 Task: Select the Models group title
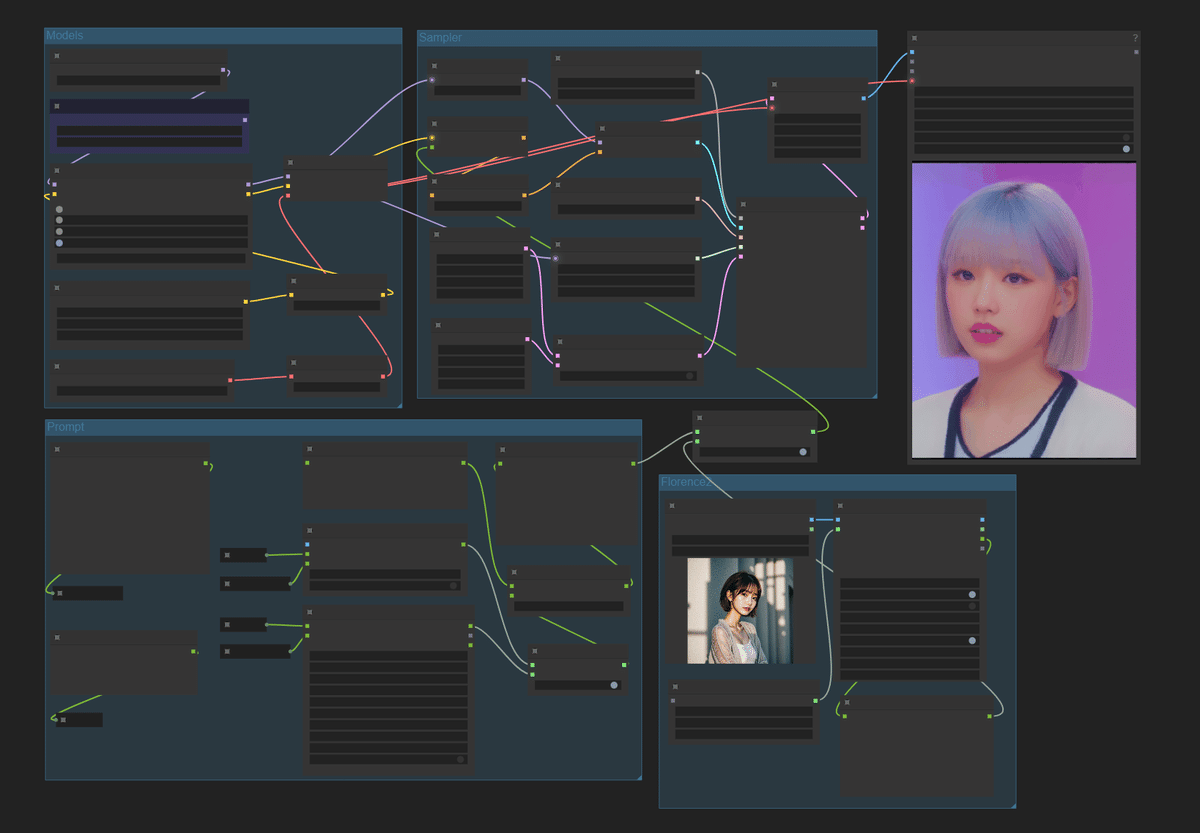click(x=65, y=35)
